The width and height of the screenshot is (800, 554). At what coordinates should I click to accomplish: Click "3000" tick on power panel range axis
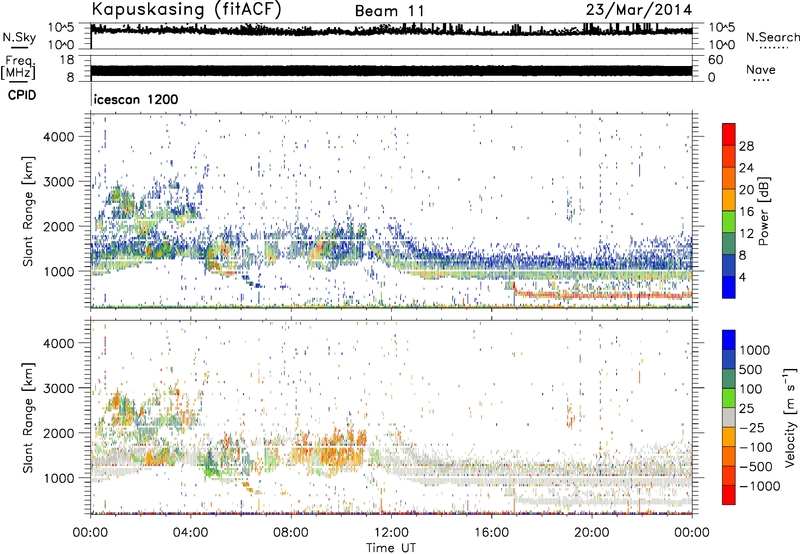pyautogui.click(x=58, y=182)
